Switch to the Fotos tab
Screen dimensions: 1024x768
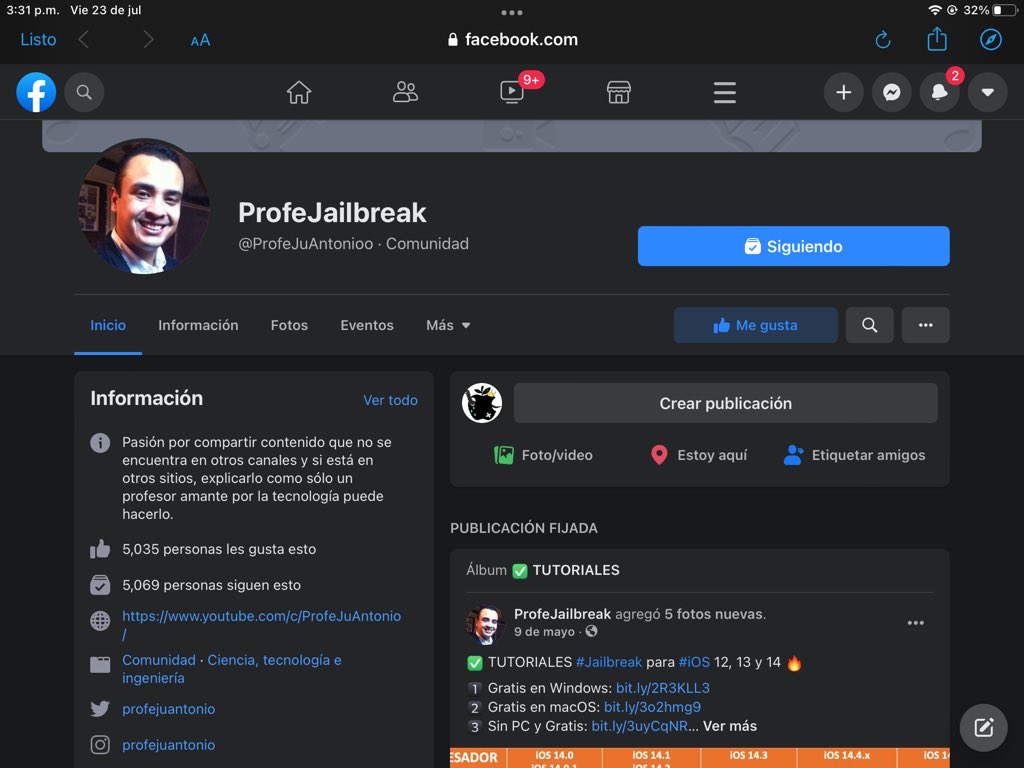[289, 325]
